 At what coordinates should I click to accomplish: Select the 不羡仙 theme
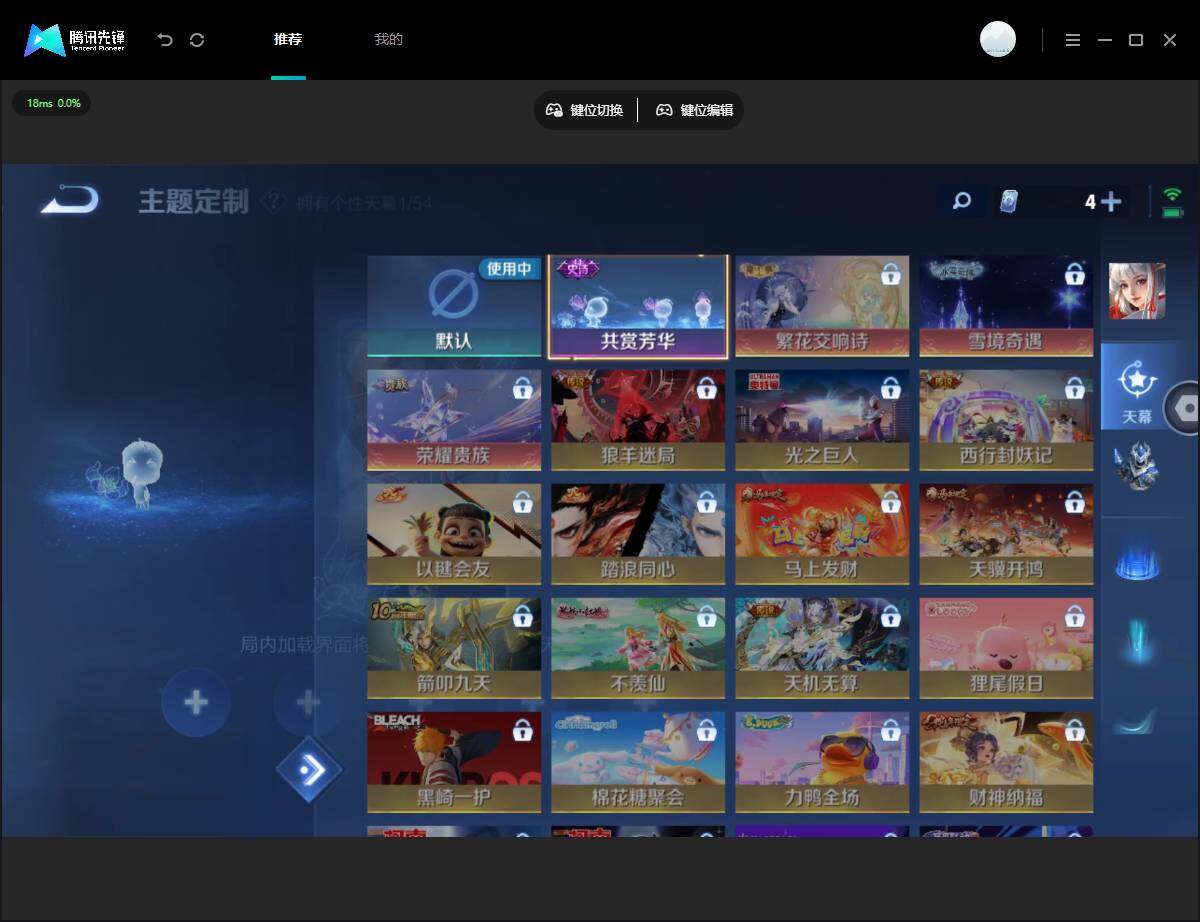[638, 648]
